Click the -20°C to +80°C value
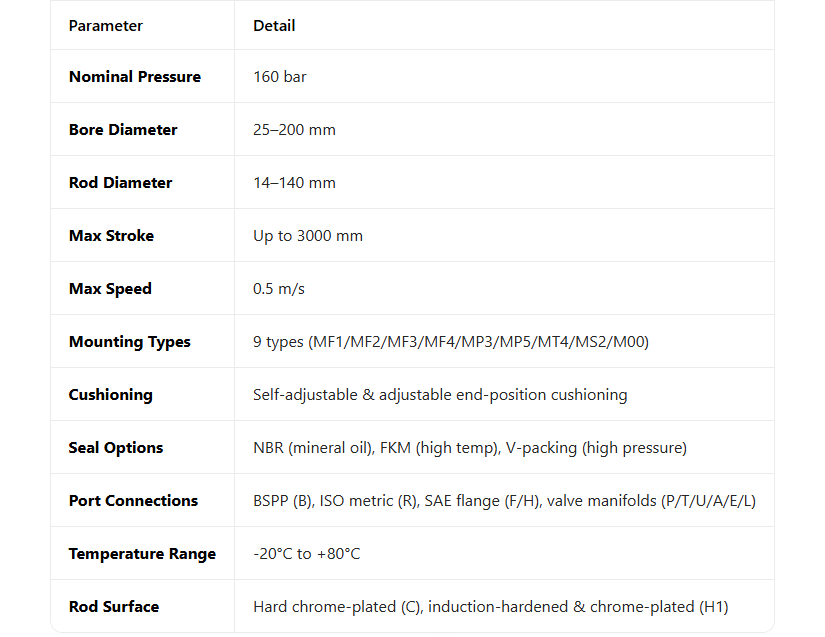 (306, 554)
